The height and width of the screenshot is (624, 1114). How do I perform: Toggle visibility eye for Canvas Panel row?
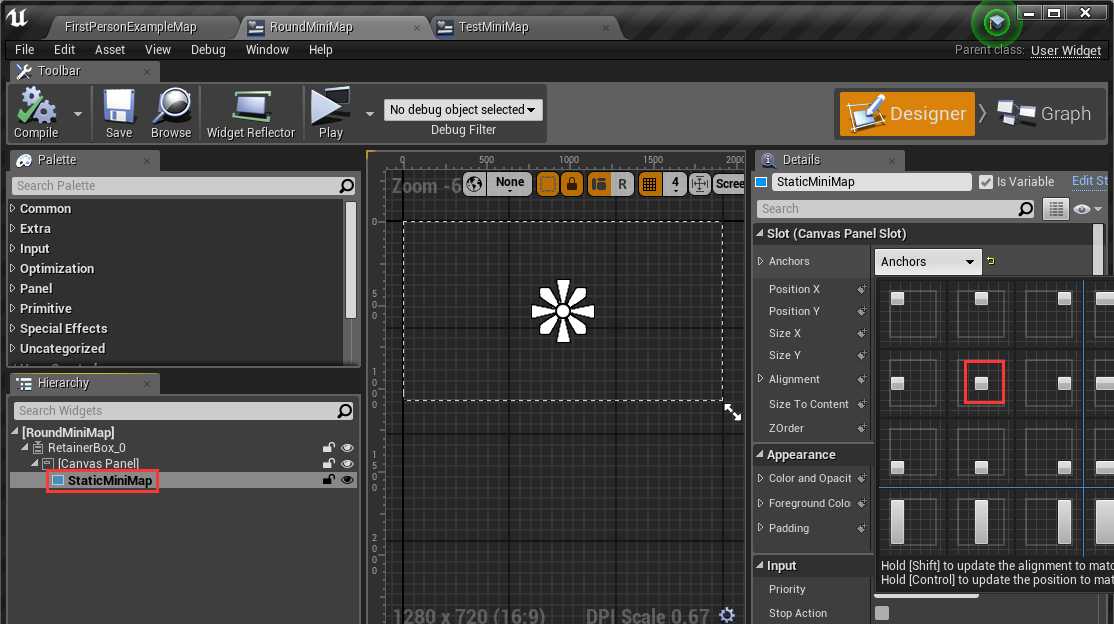(347, 463)
